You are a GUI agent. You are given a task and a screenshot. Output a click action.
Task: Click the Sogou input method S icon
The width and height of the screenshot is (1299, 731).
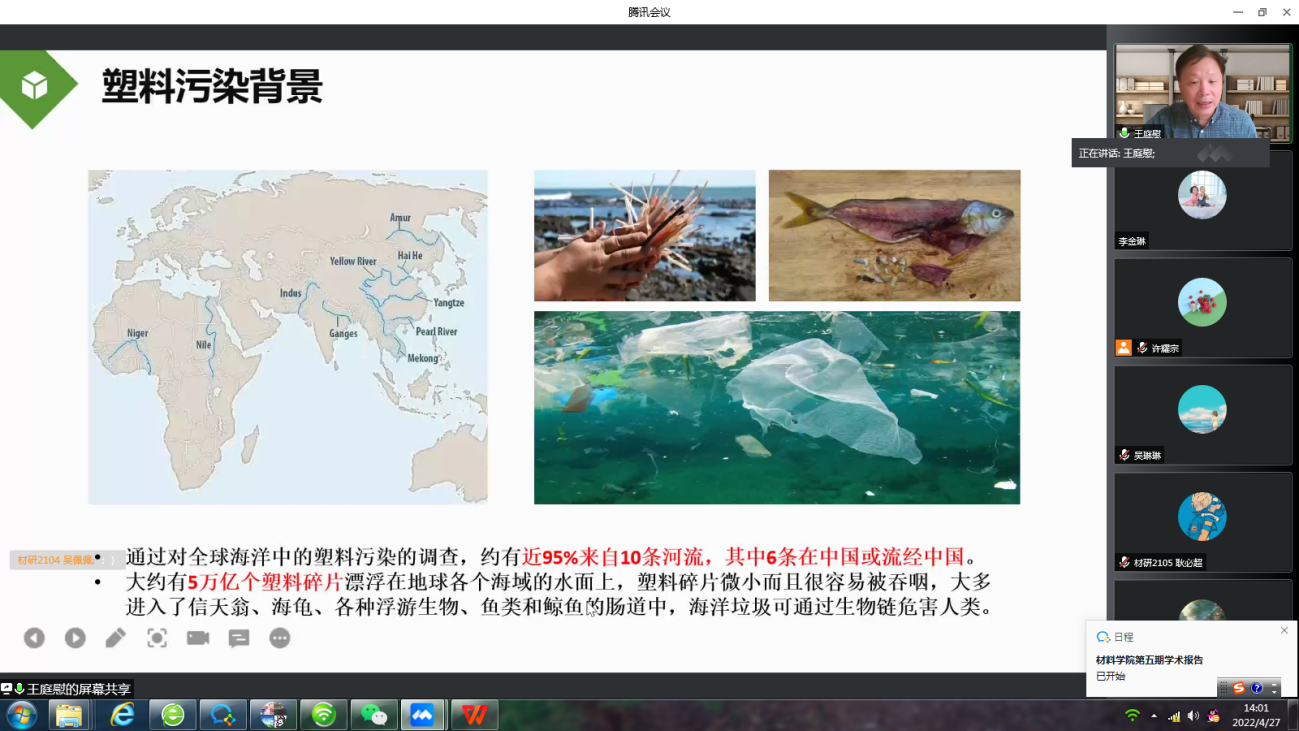1239,688
